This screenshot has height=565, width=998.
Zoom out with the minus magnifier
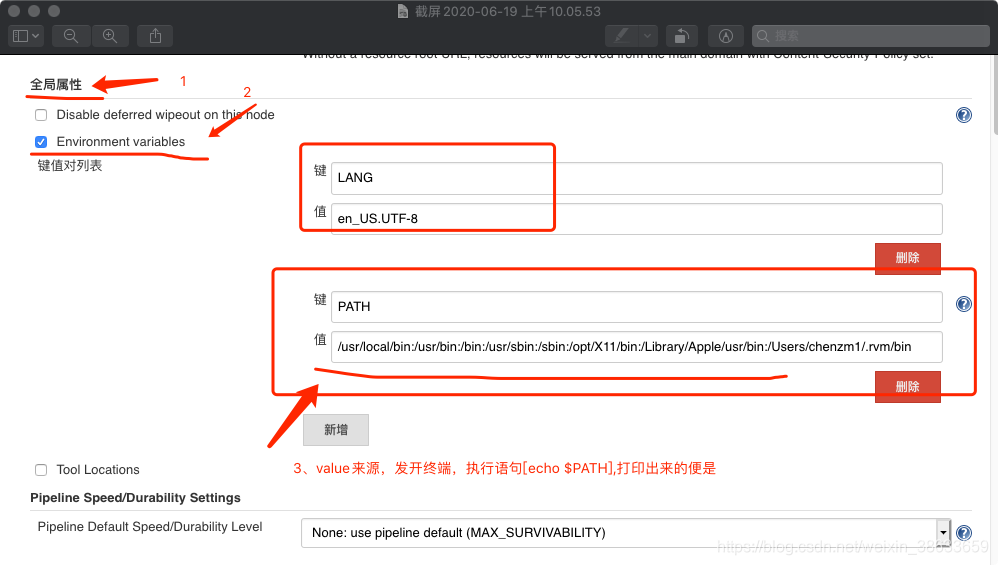pos(71,36)
